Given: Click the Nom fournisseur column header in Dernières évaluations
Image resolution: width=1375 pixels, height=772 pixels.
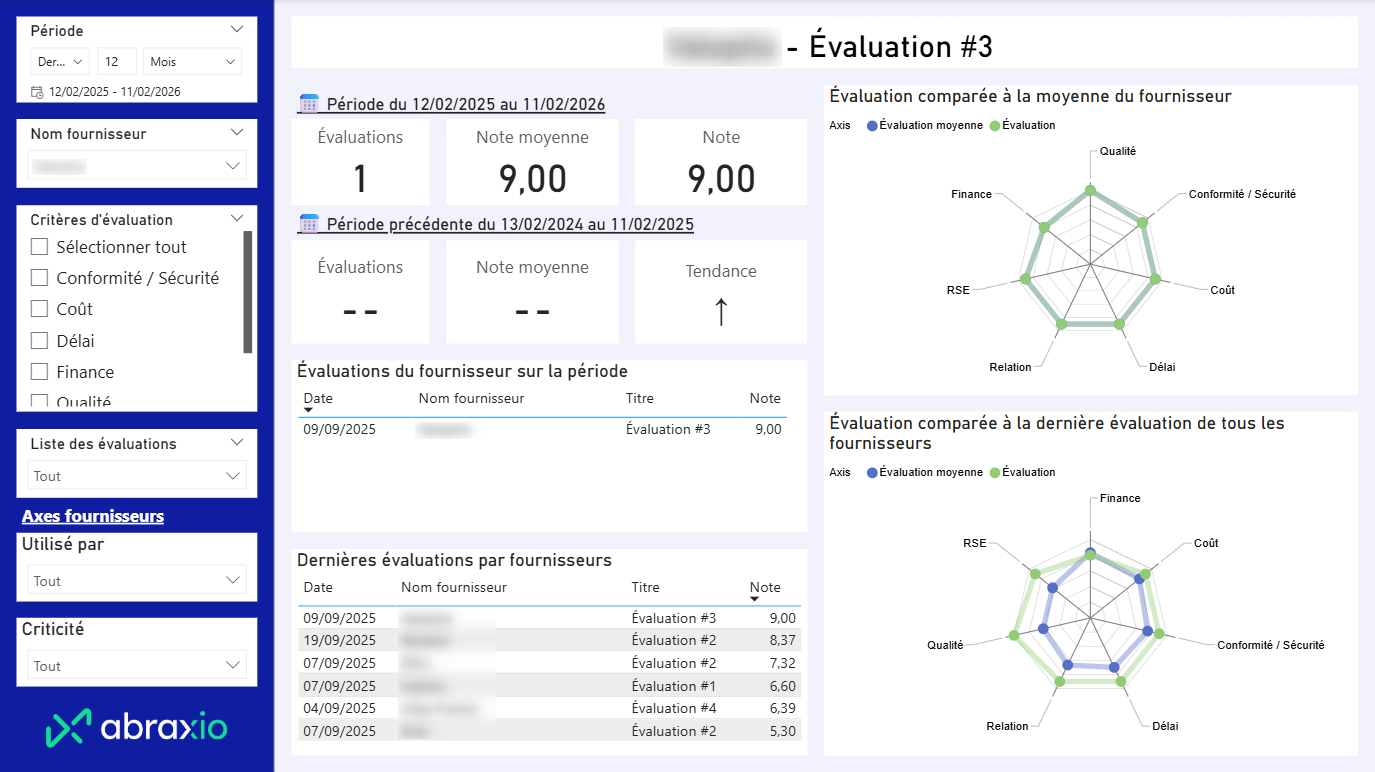Looking at the screenshot, I should tap(454, 587).
